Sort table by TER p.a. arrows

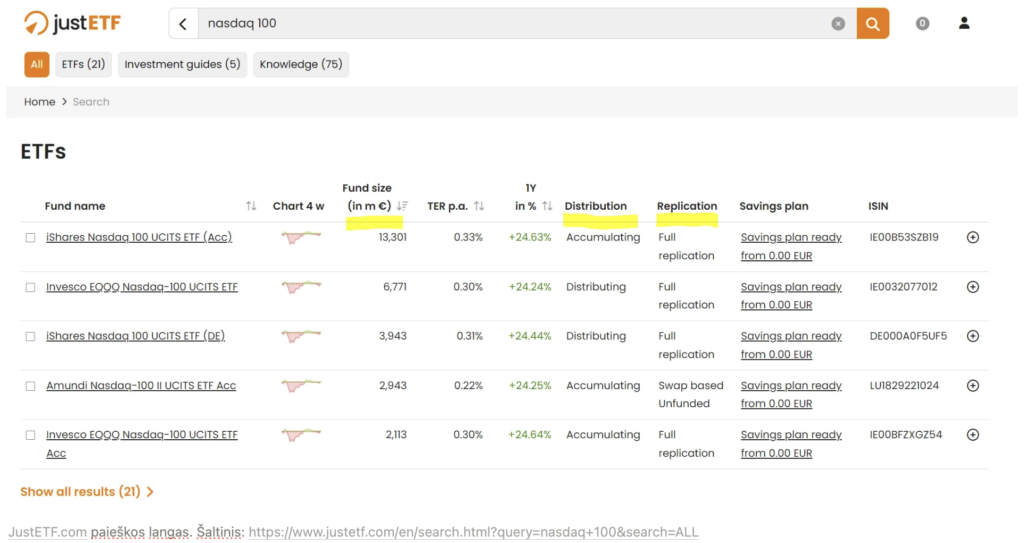[x=479, y=206]
